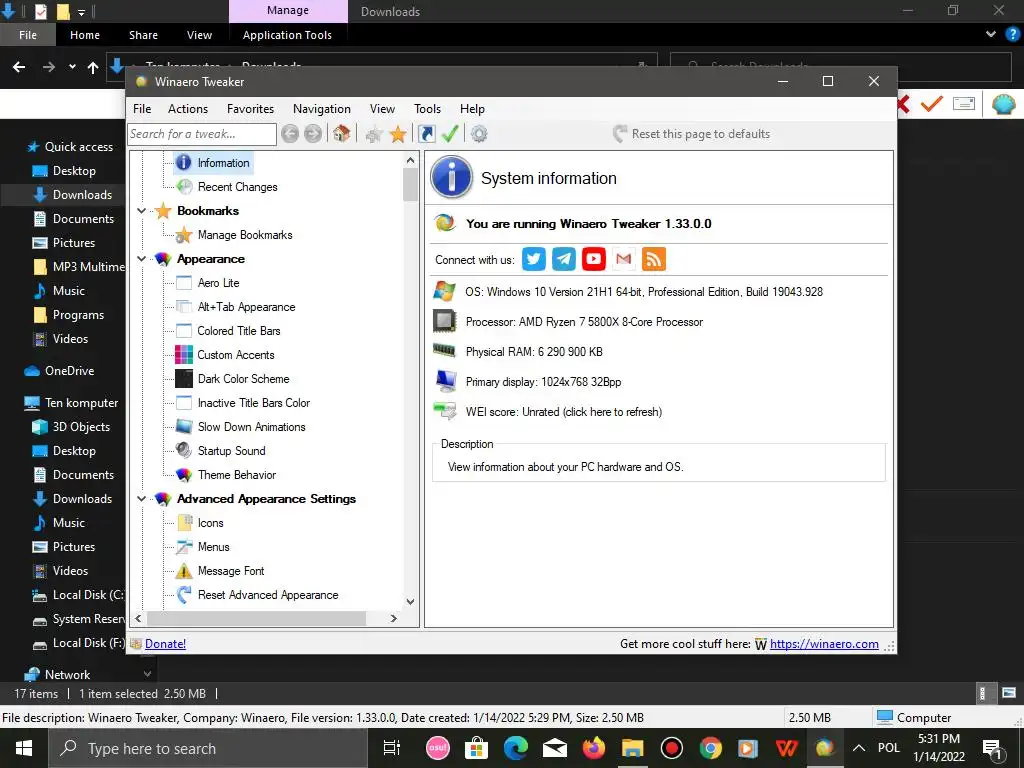The width and height of the screenshot is (1024, 768).
Task: Click the Custom Accents colorful icon
Action: point(184,355)
